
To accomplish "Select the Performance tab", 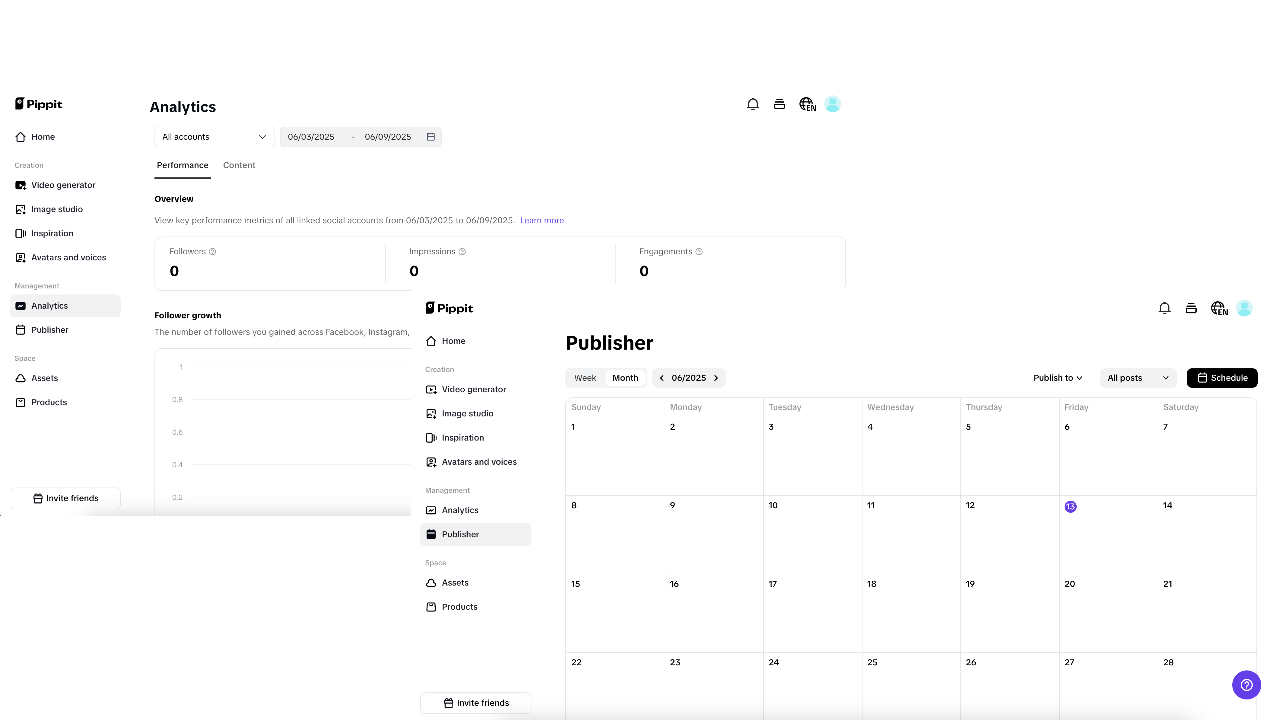I will (182, 165).
